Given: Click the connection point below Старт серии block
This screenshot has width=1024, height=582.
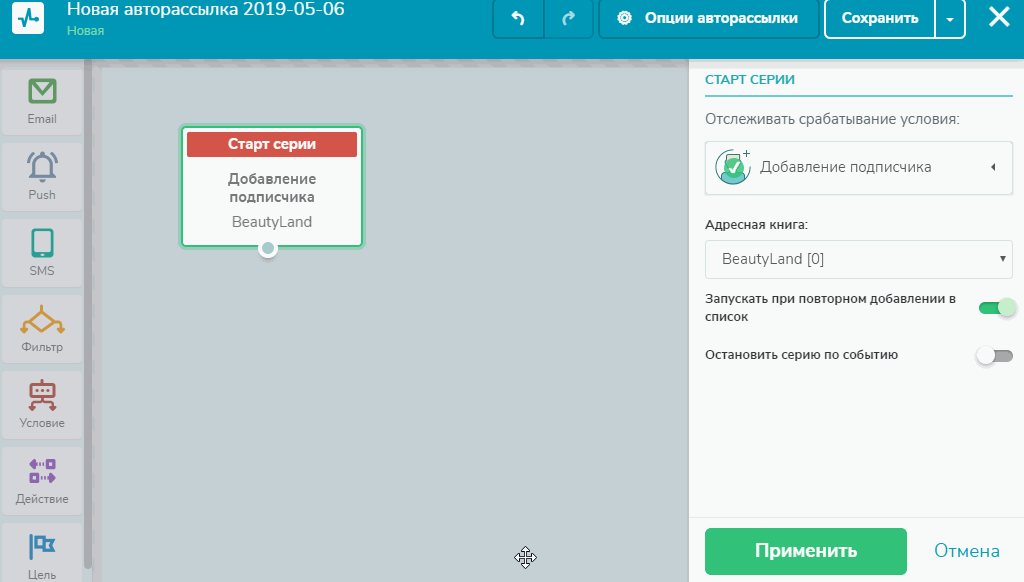Looking at the screenshot, I should 267,249.
